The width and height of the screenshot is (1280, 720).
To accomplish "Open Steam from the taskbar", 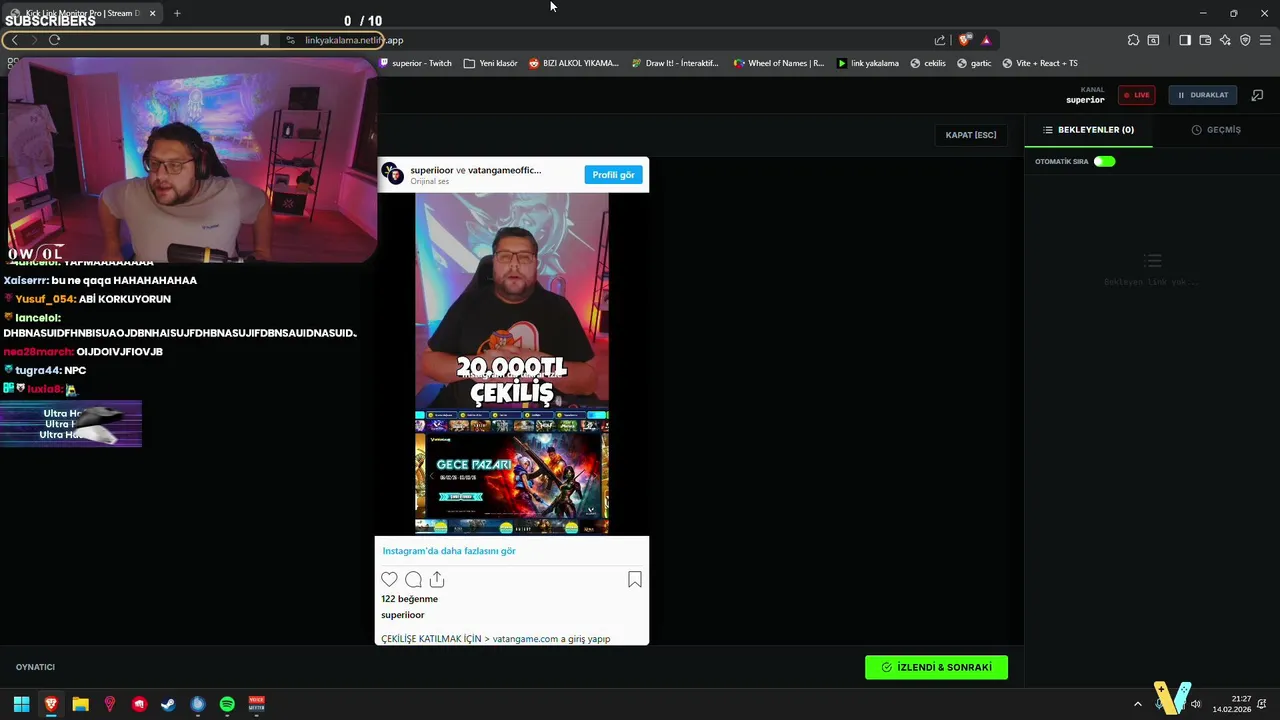I will [x=168, y=704].
